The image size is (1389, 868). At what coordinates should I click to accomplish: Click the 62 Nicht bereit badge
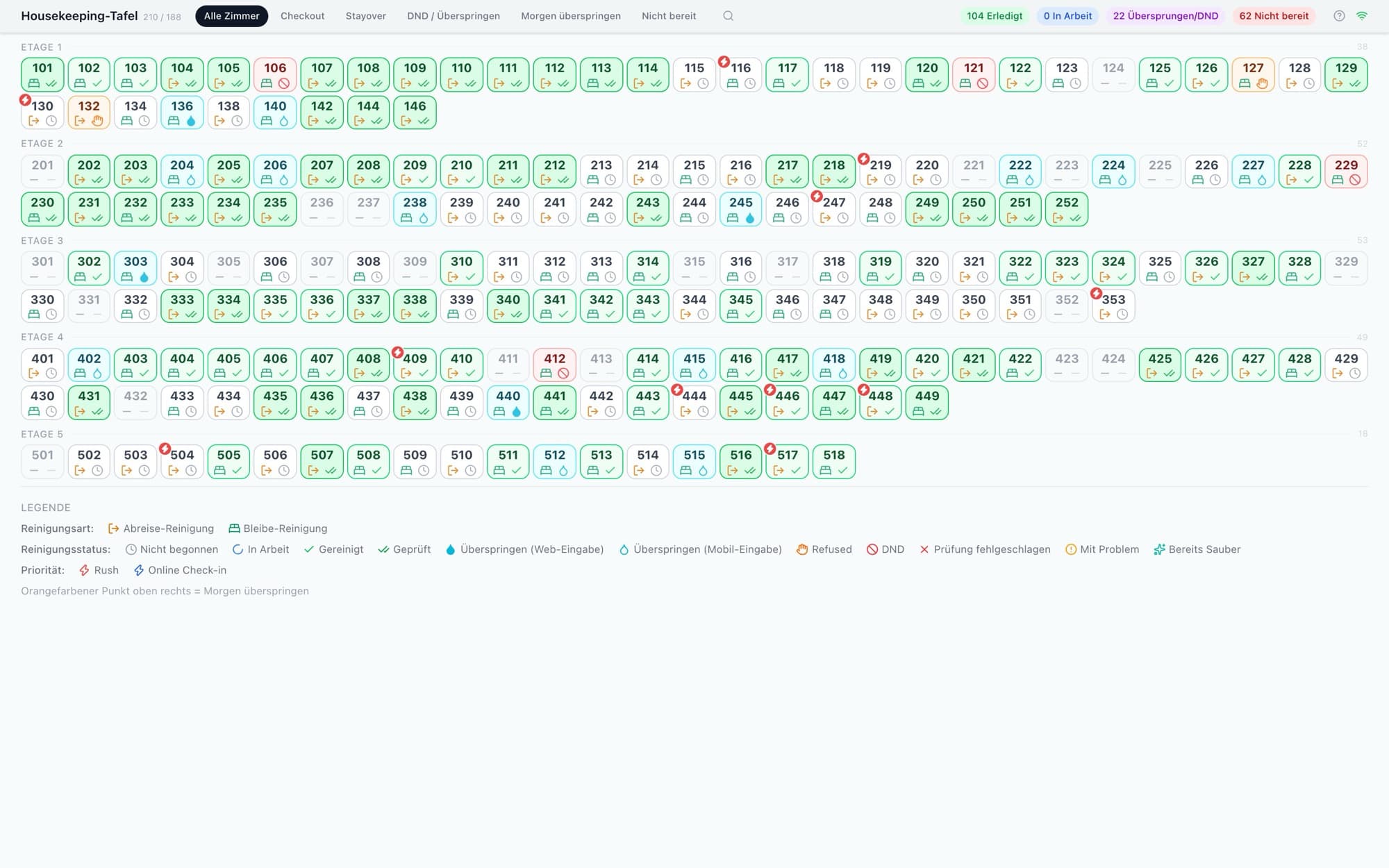coord(1274,16)
